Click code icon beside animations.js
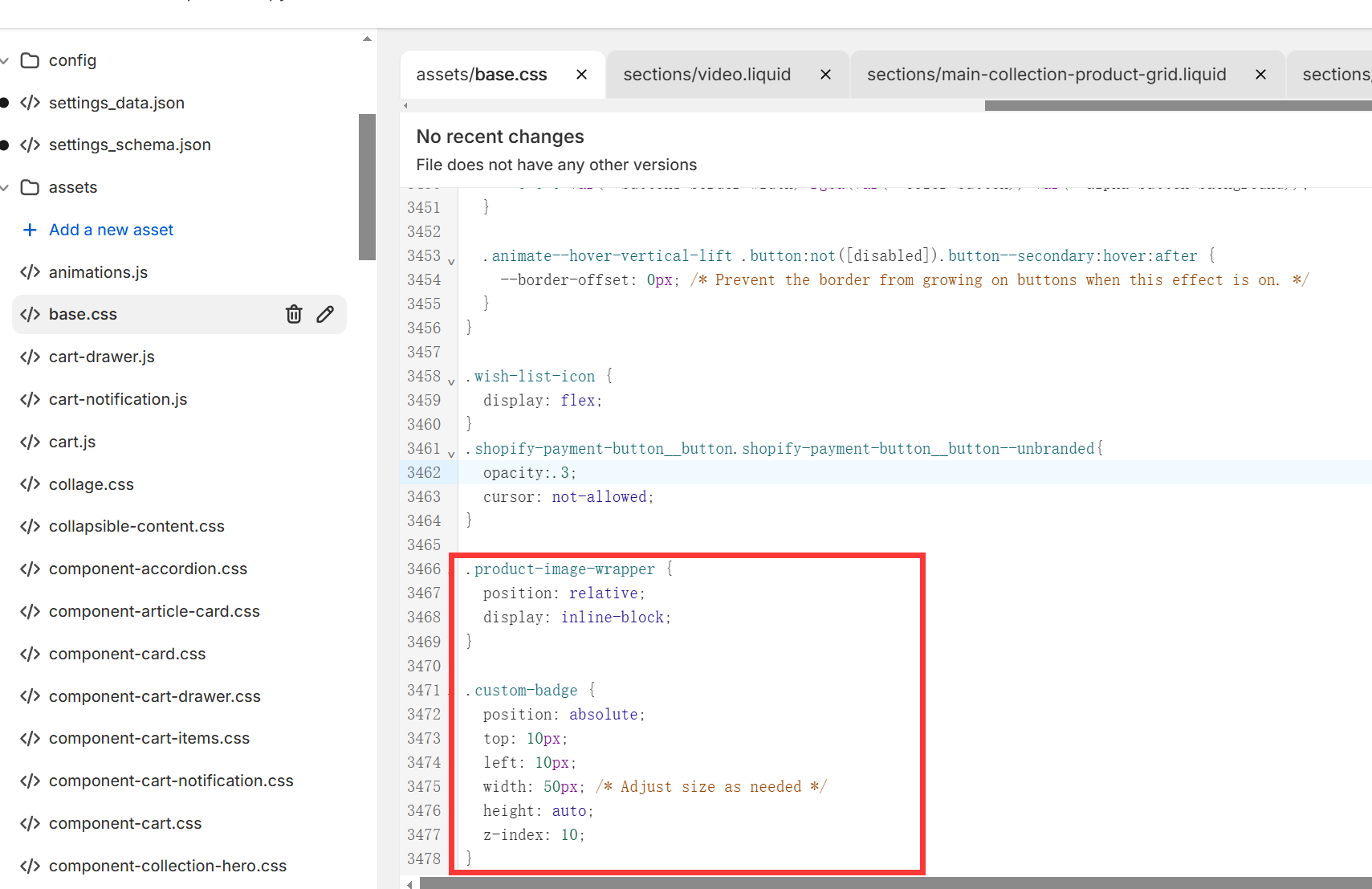 tap(30, 272)
